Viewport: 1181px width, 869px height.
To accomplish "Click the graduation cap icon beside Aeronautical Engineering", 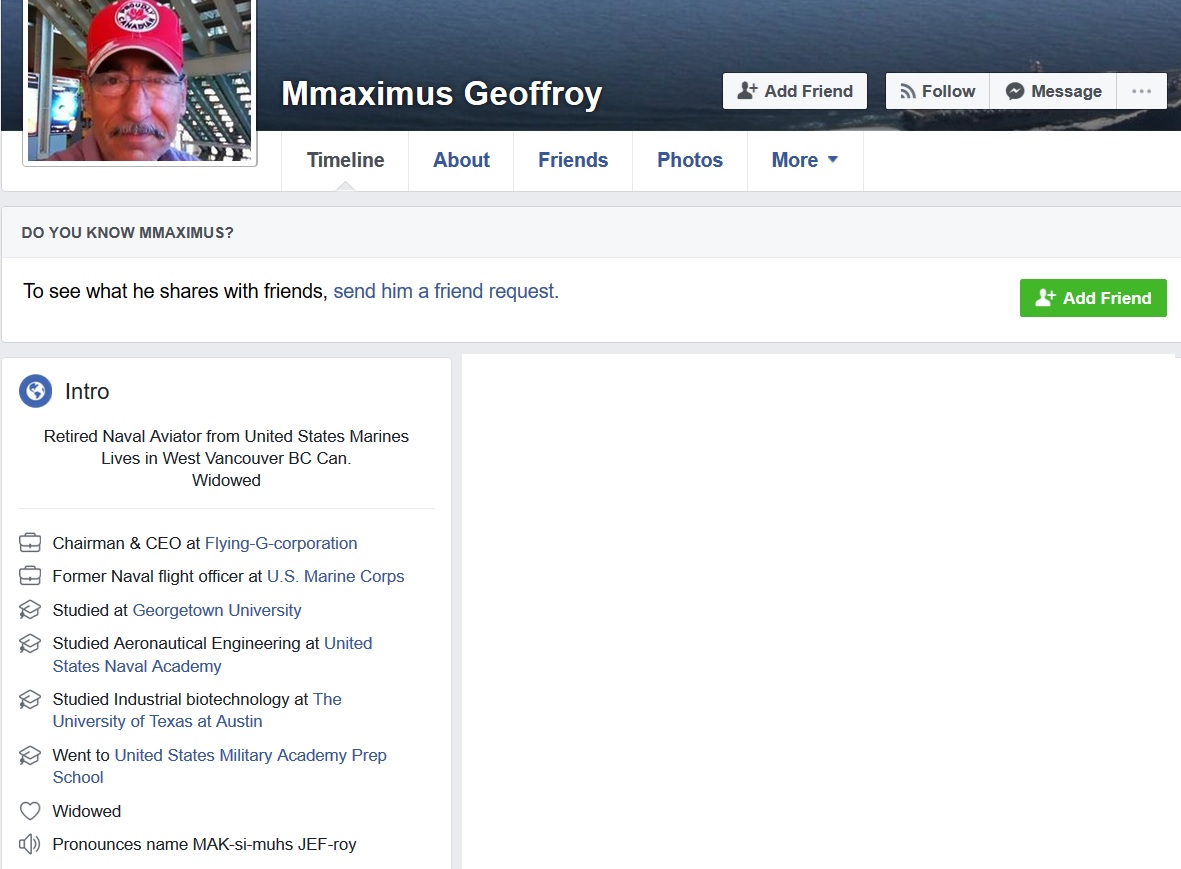I will 30,644.
